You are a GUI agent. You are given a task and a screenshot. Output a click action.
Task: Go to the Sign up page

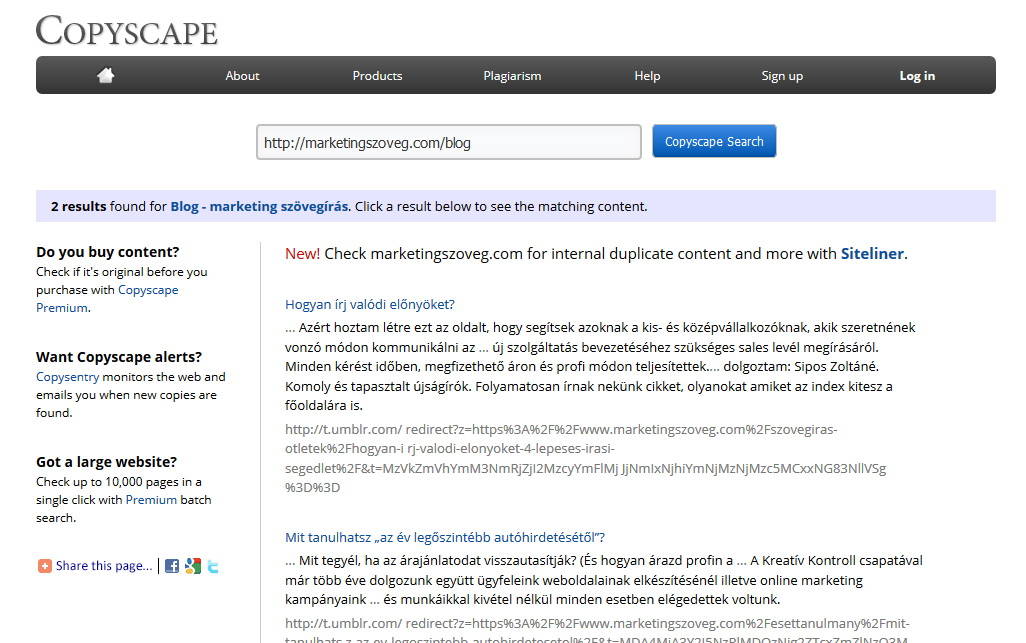click(782, 76)
